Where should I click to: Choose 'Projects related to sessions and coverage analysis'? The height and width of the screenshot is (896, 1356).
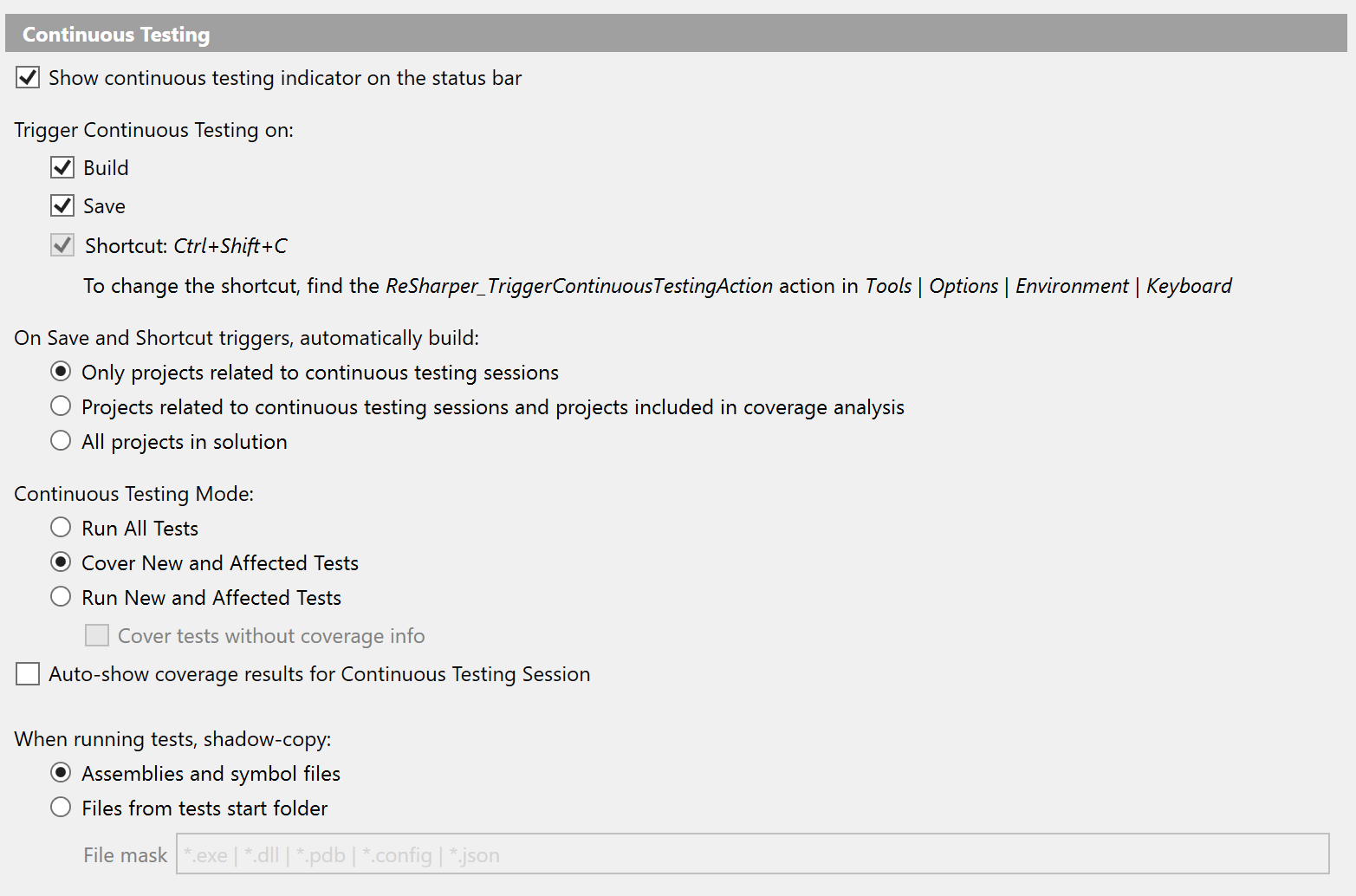pos(61,406)
